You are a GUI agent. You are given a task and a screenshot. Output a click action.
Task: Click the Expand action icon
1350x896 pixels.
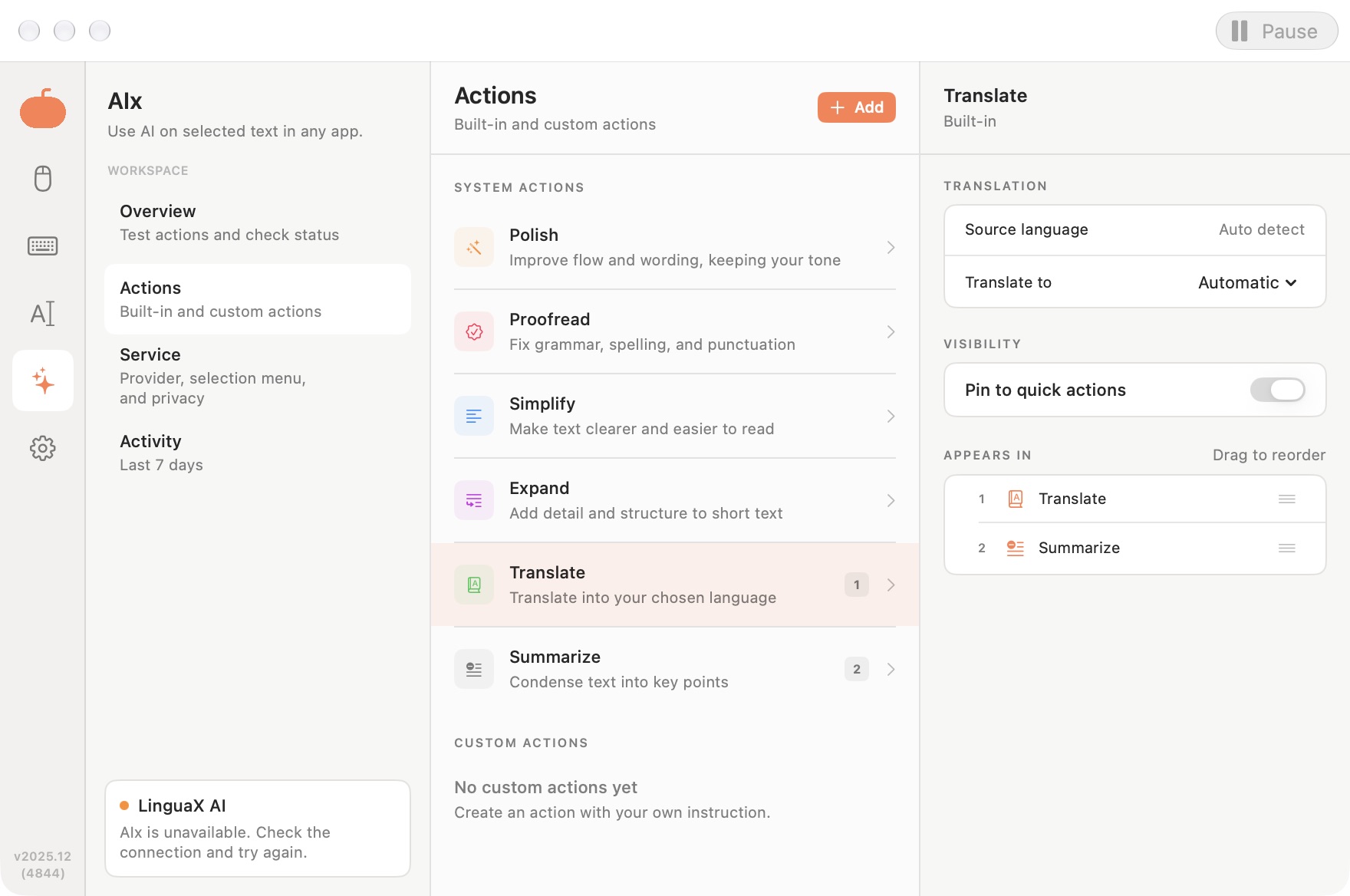[474, 500]
